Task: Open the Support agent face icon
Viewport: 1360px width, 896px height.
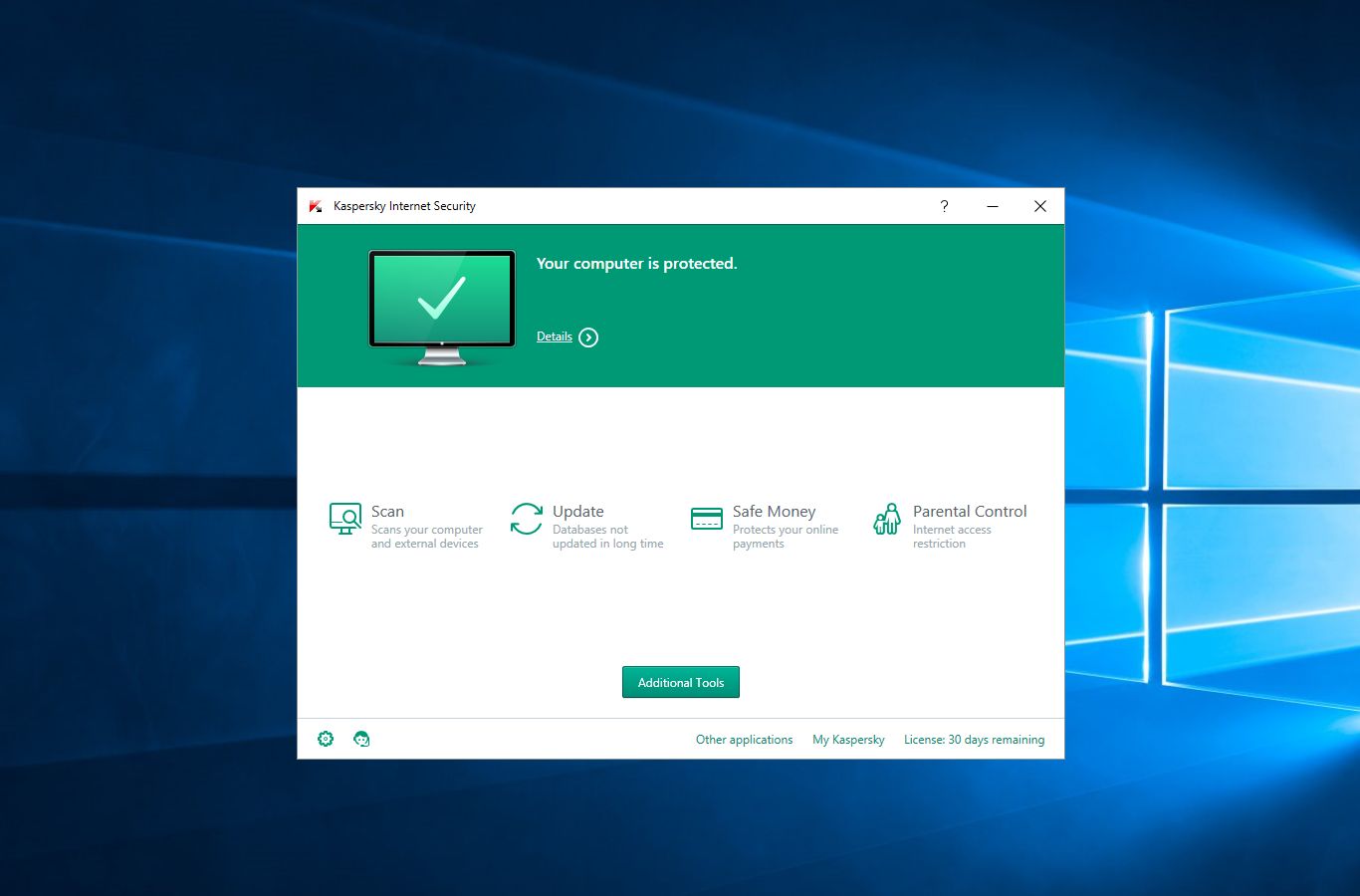Action: coord(361,739)
